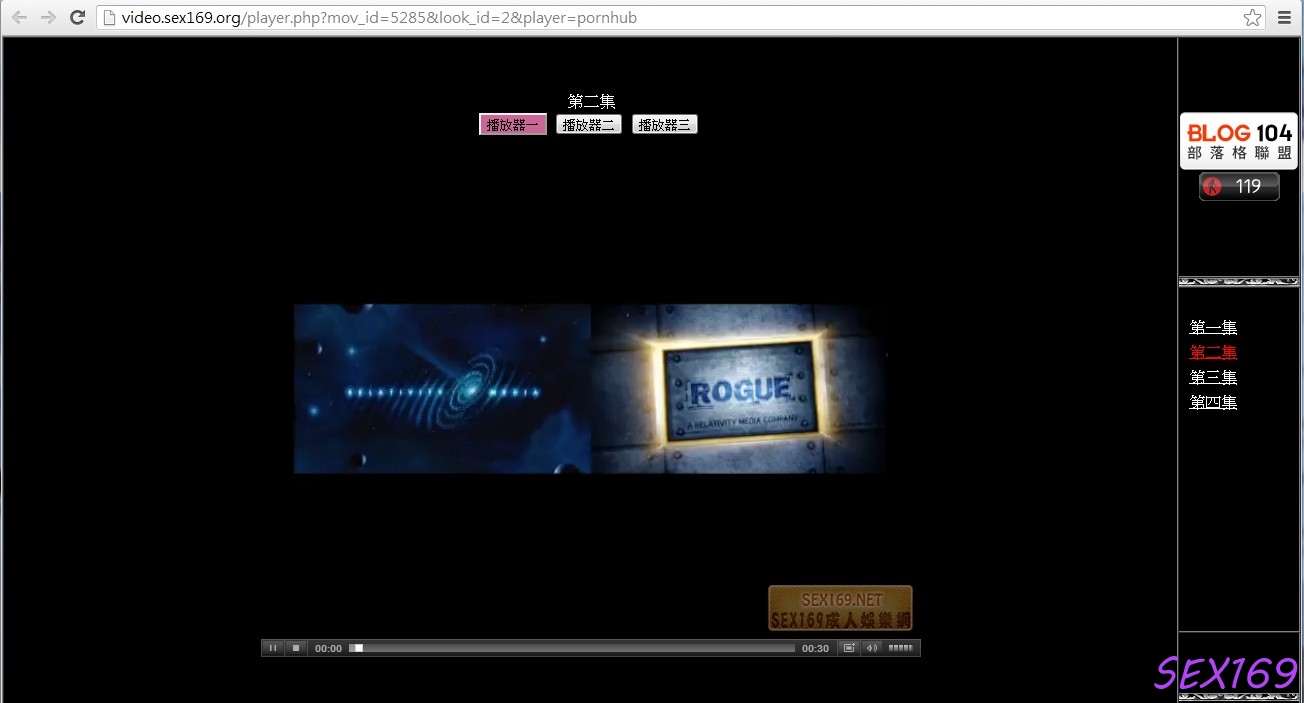Go back in the browser
Screen dimensions: 1304x703
point(20,18)
